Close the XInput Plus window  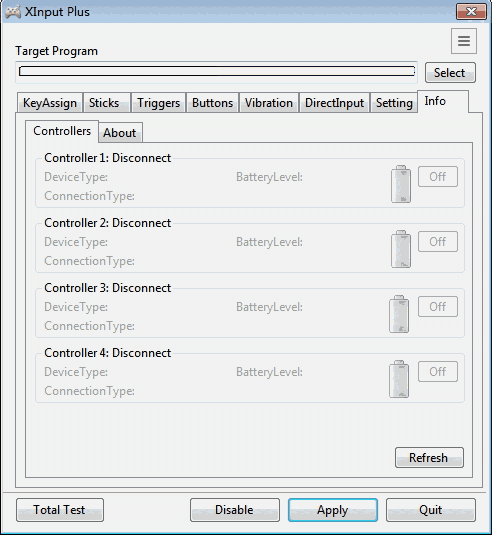tap(471, 12)
